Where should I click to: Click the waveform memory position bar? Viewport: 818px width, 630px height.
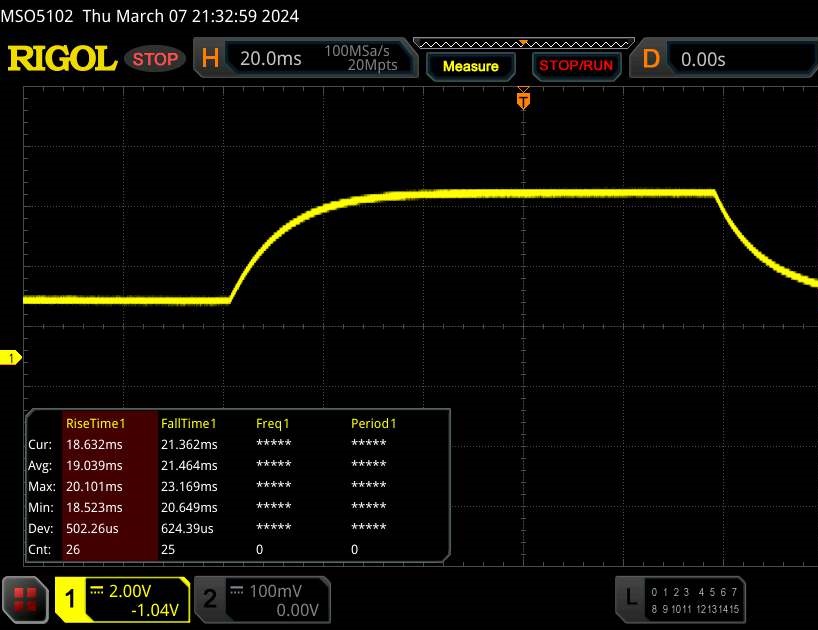521,43
